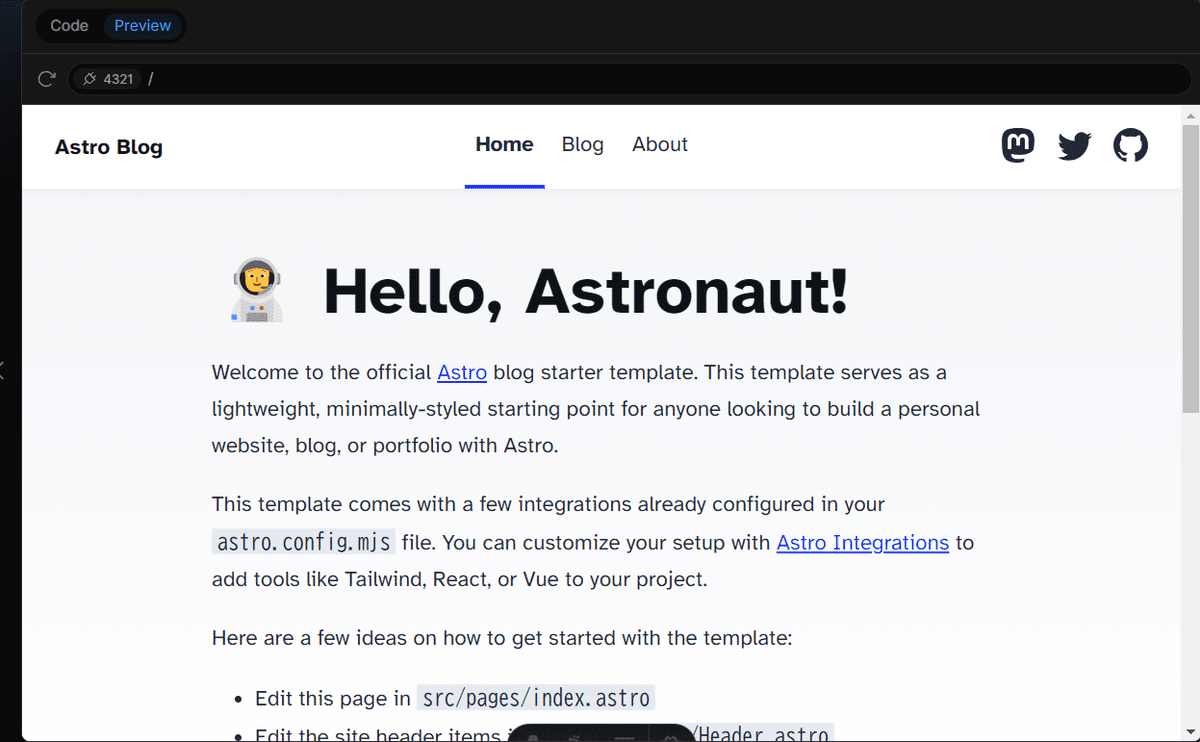The width and height of the screenshot is (1200, 742).
Task: Switch to the Code view
Action: coord(69,26)
